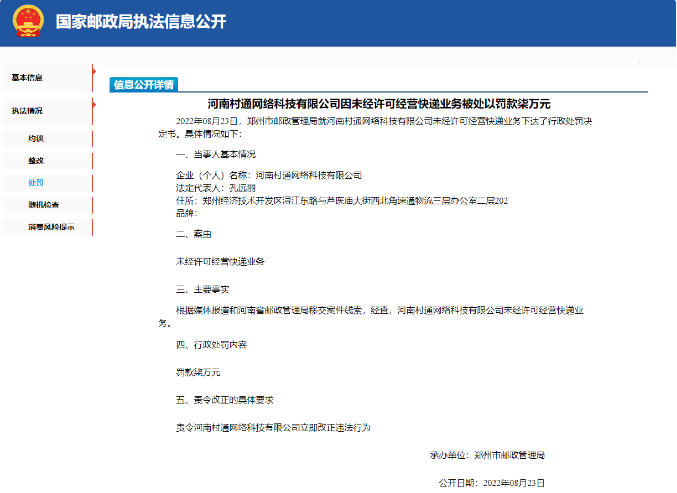Click the paragraph starting 根据媒体报道
The height and width of the screenshot is (493, 677).
[x=371, y=316]
